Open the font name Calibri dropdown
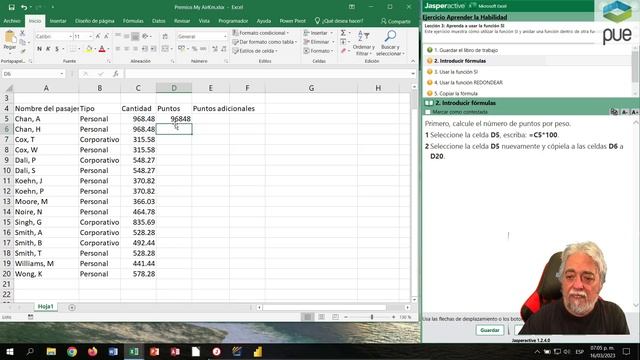The height and width of the screenshot is (360, 640). (x=70, y=37)
